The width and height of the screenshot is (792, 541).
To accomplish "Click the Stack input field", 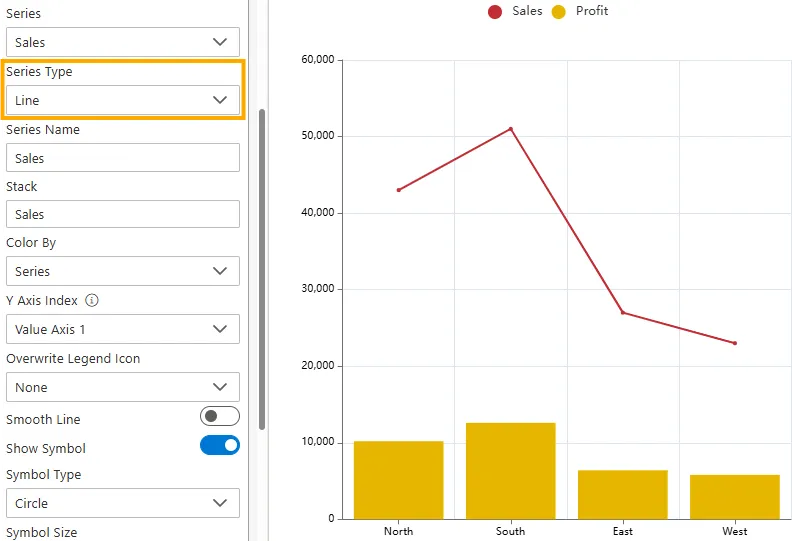I will click(x=122, y=214).
